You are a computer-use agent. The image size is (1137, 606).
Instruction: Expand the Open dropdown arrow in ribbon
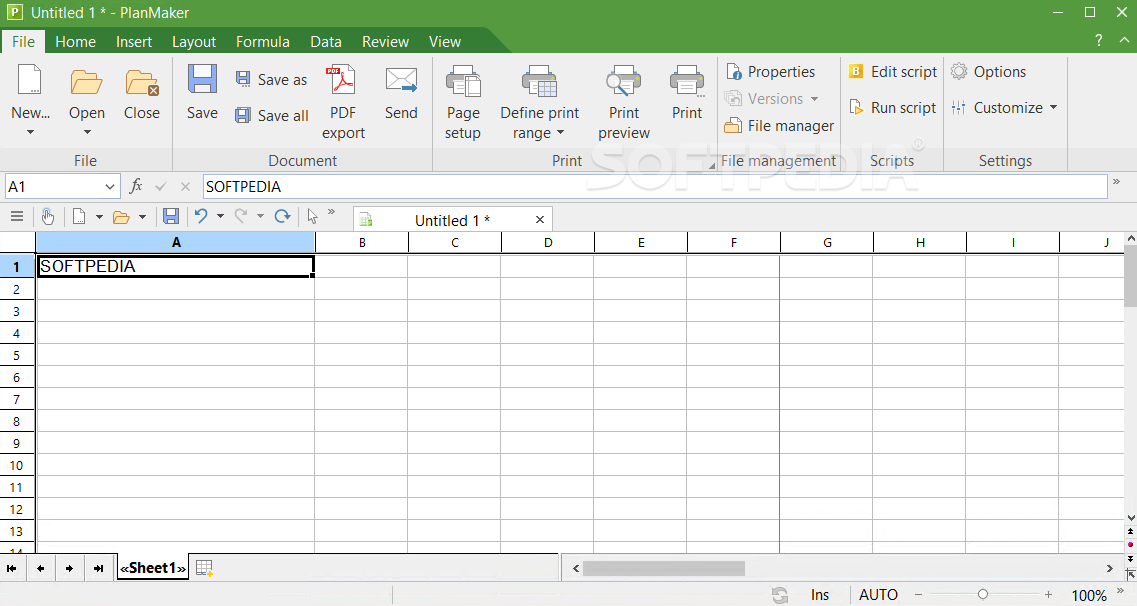tap(87, 132)
